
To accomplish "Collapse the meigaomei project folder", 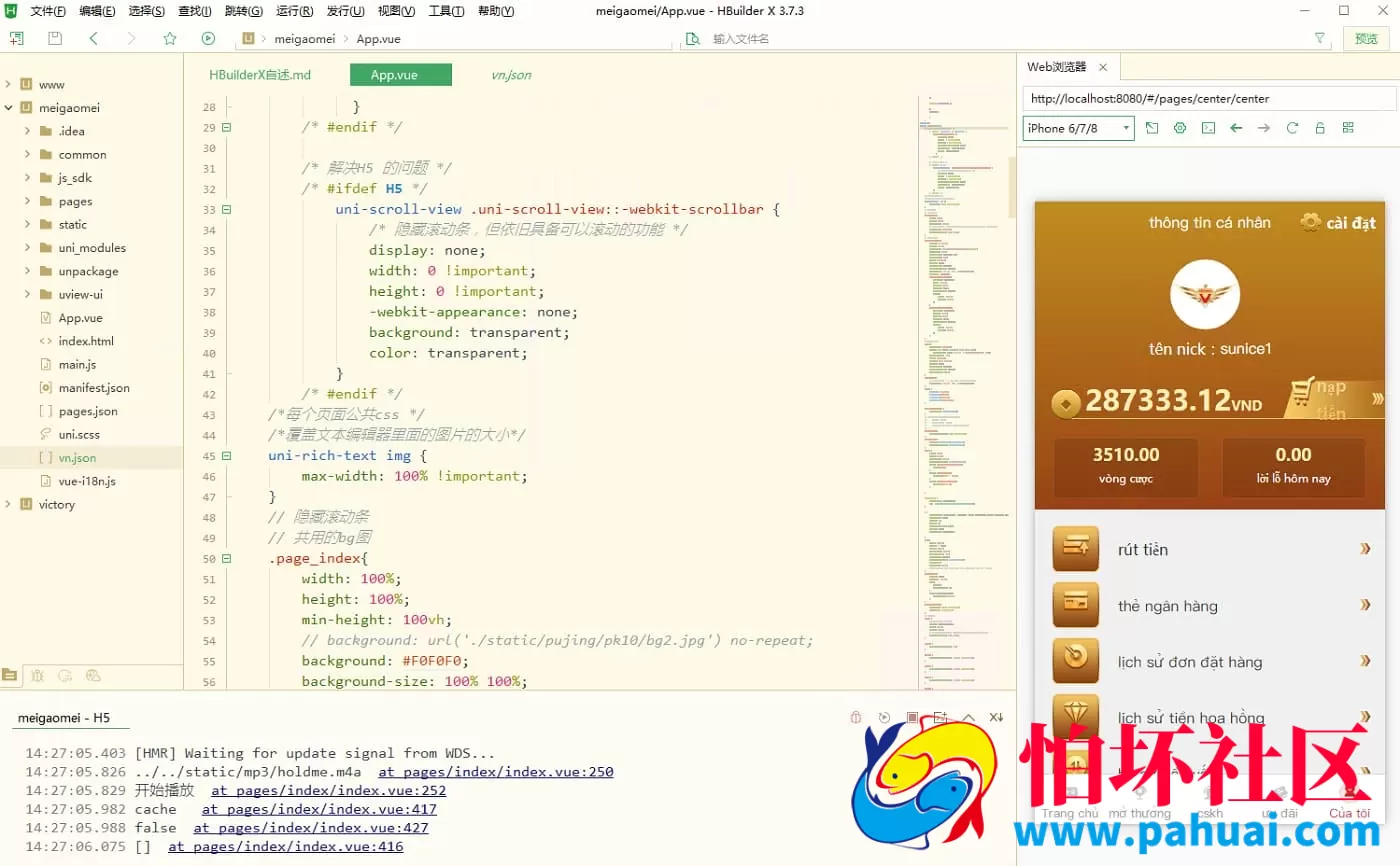I will (9, 108).
